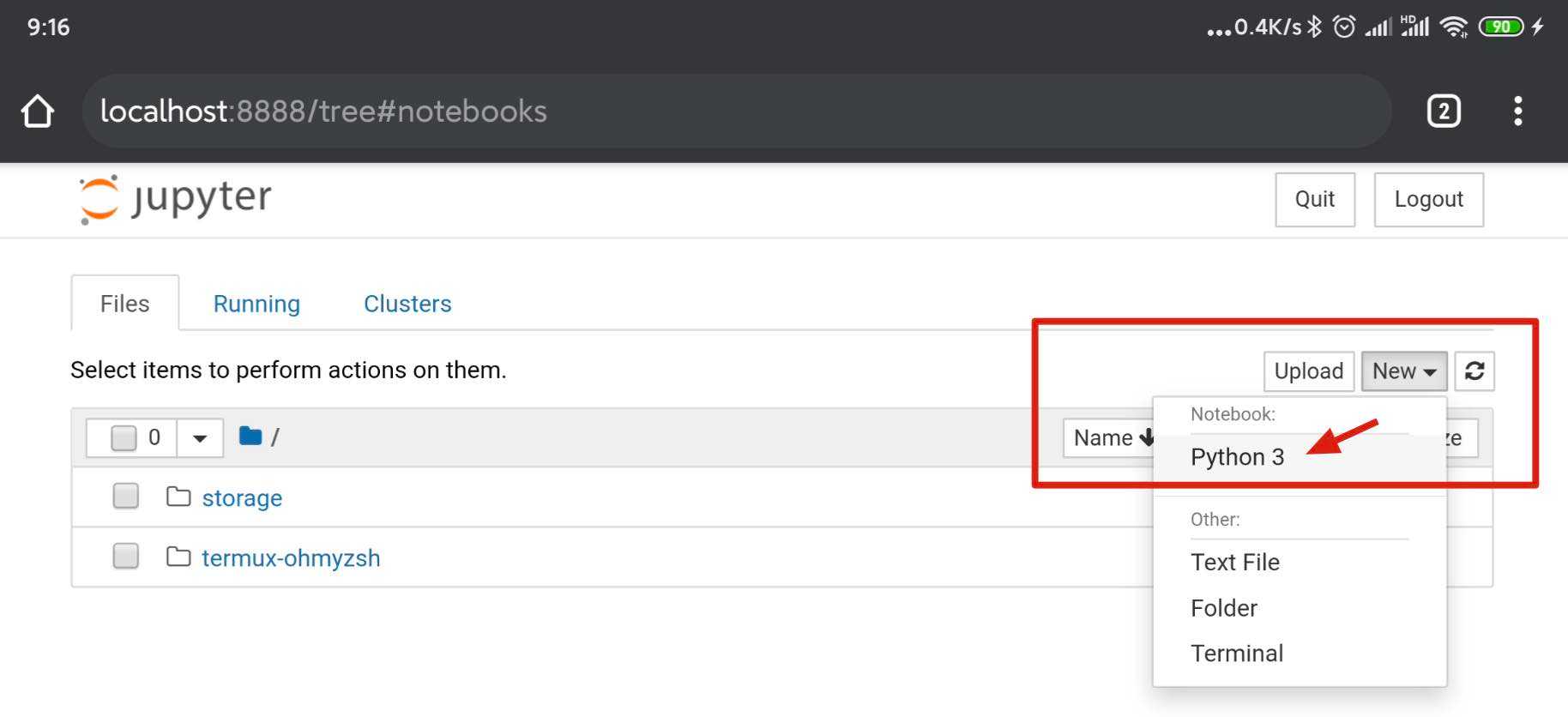Click the folder icon beside storage
This screenshot has width=1568, height=717.
pyautogui.click(x=178, y=497)
